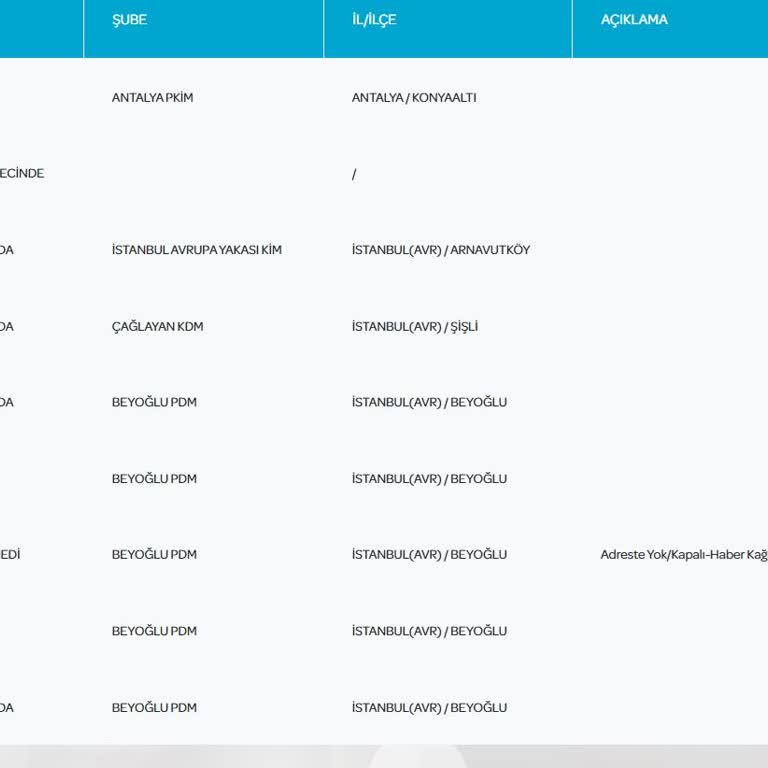Click the lone "/" district cell
Screen dimensions: 768x768
tap(354, 174)
